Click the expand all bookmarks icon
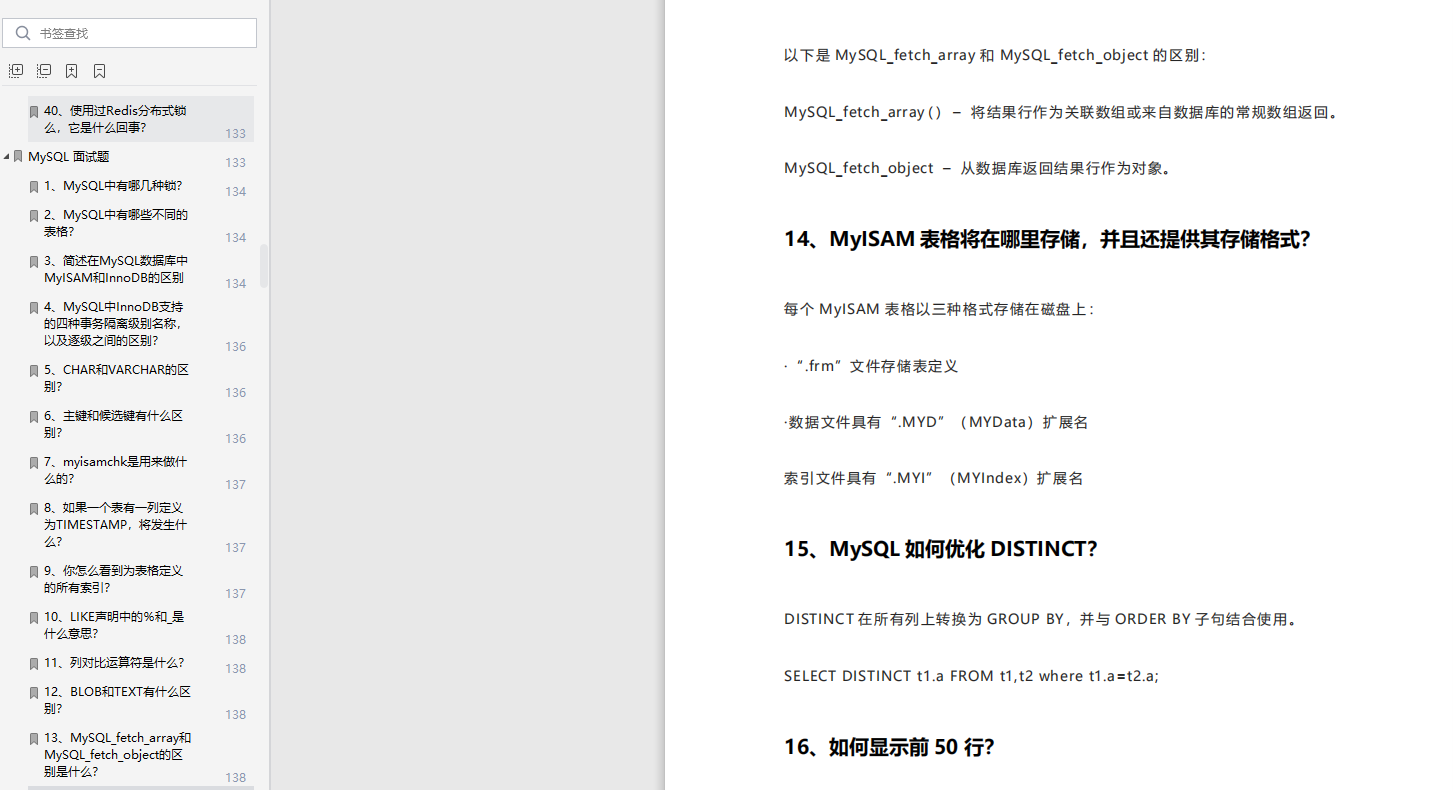Viewport: 1453px width, 790px height. [16, 70]
